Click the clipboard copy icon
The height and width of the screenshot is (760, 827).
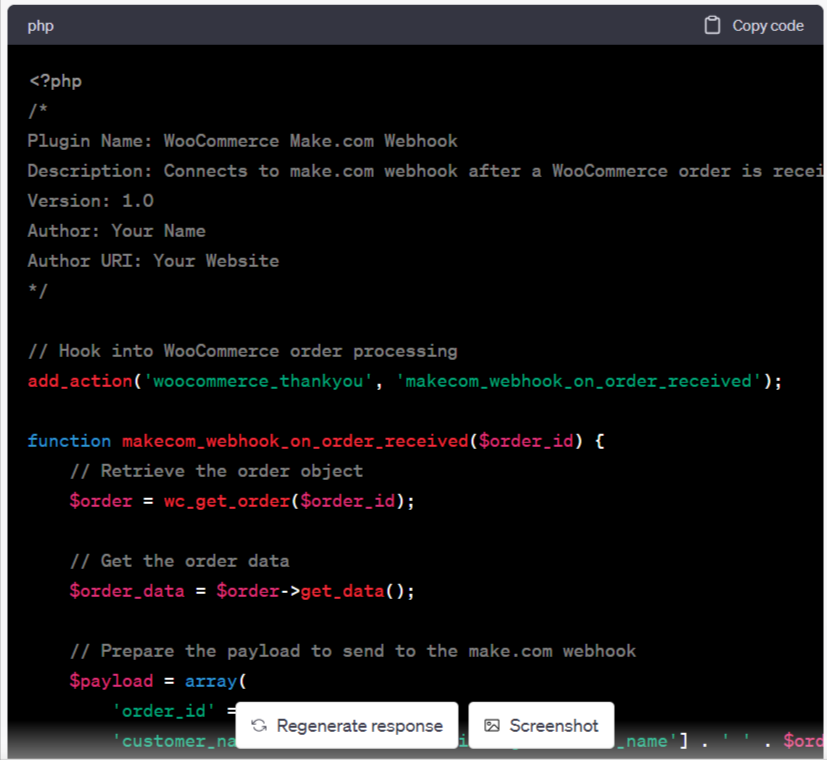click(x=712, y=25)
